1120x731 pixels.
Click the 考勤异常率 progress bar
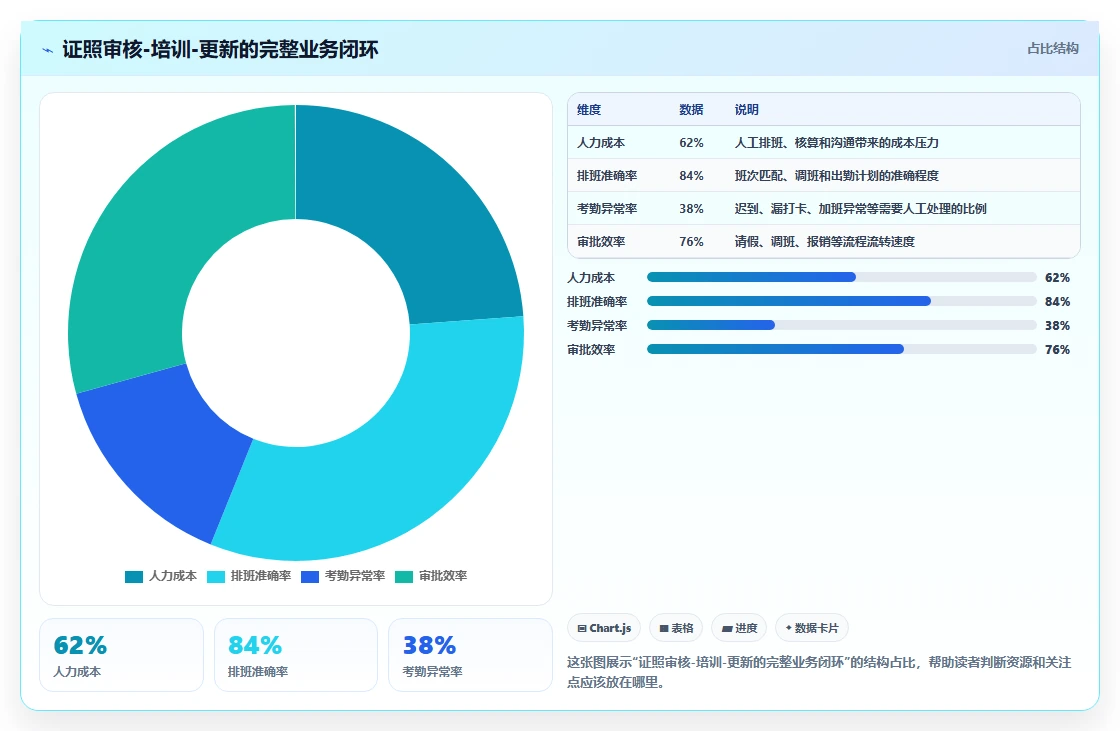(841, 325)
